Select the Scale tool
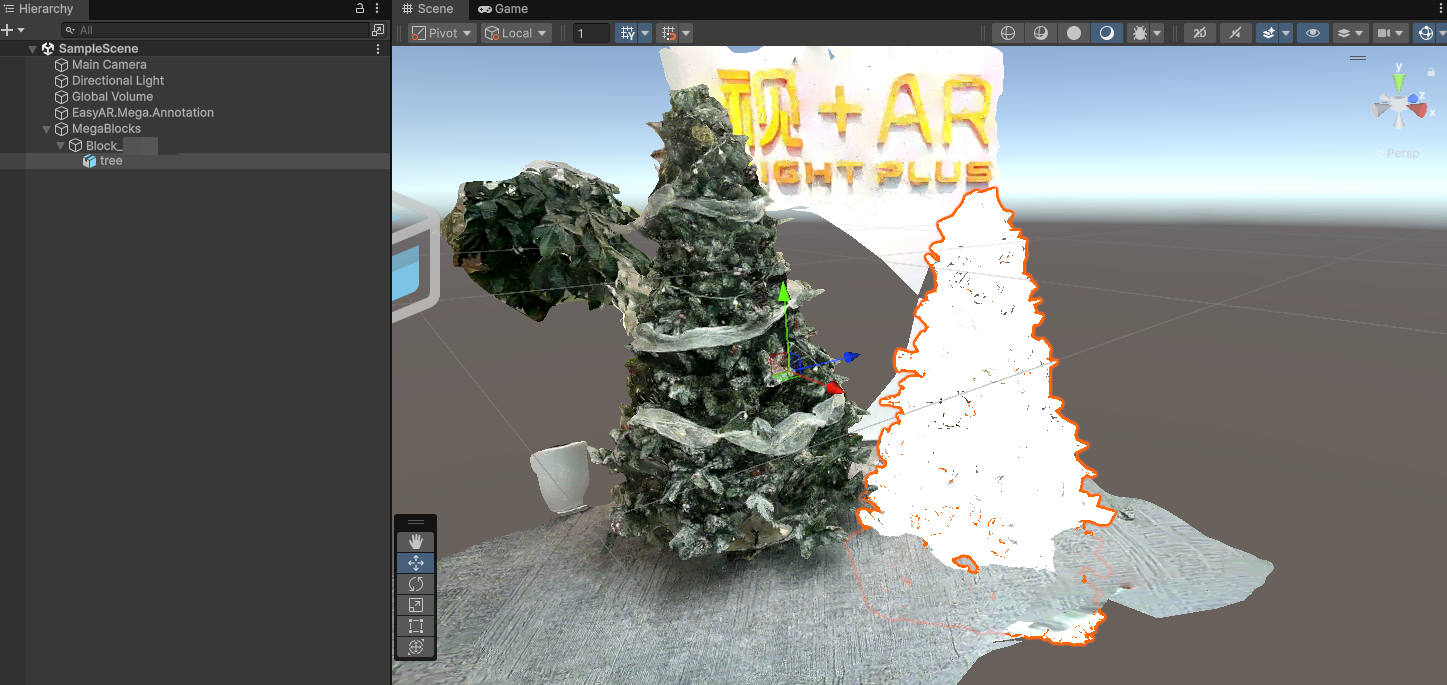The height and width of the screenshot is (685, 1447). click(415, 604)
